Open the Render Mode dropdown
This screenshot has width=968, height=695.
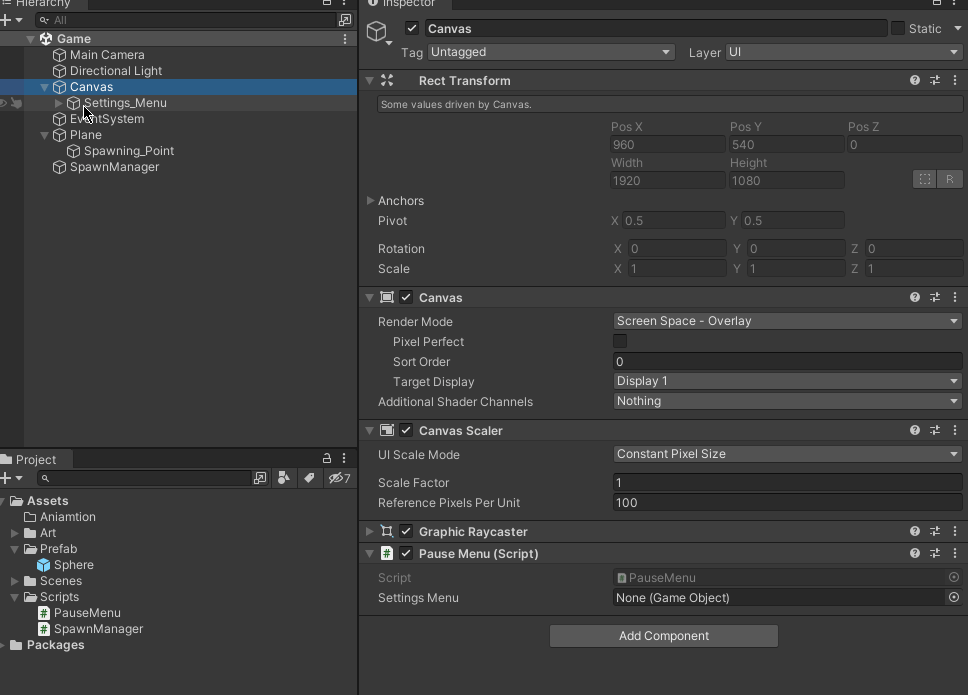787,321
